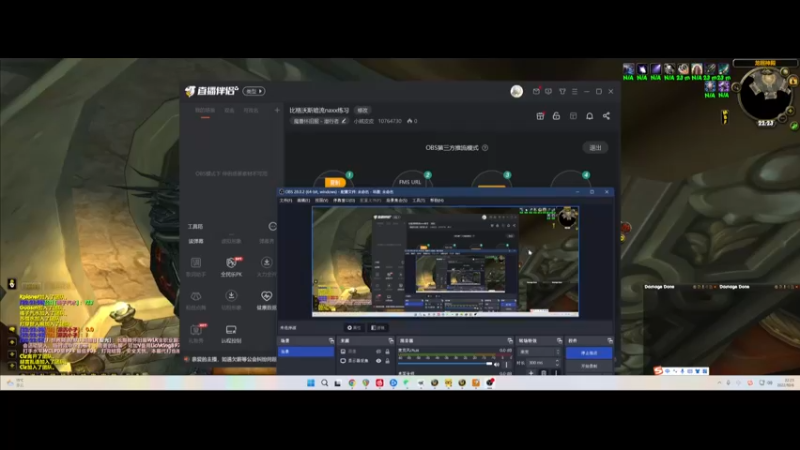Open Chrome from the taskbar
The width and height of the screenshot is (800, 450).
click(352, 383)
